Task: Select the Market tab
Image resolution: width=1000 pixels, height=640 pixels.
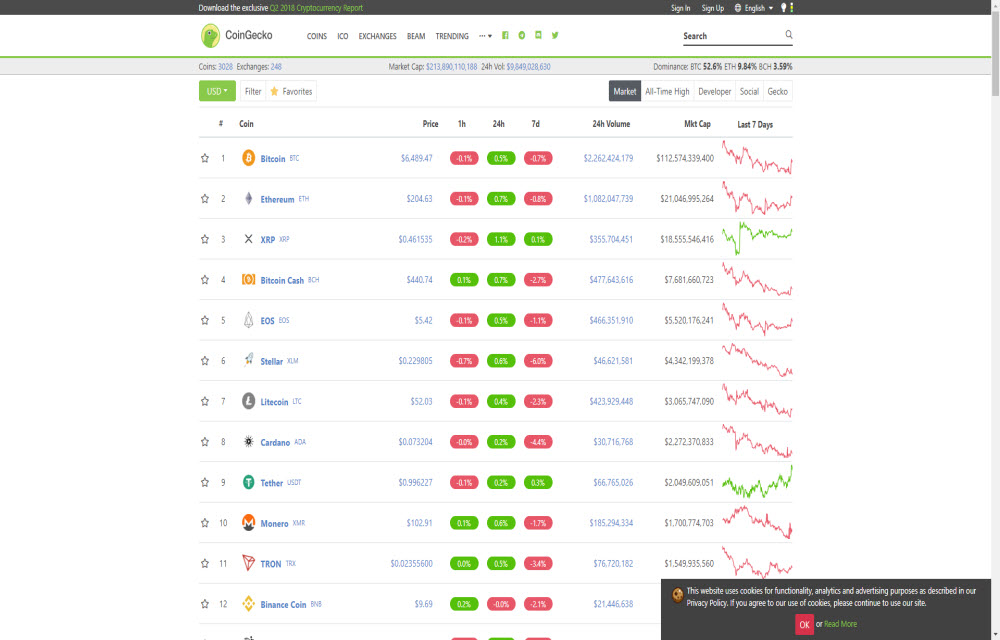Action: click(x=624, y=91)
